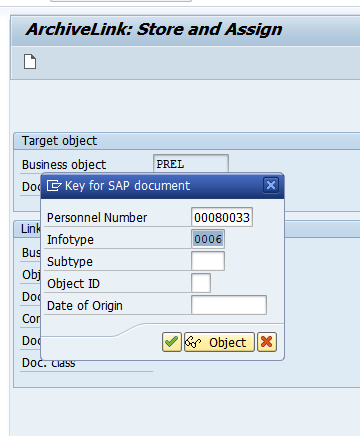This screenshot has height=436, width=360.
Task: Click the Infotype label
Action: click(x=70, y=240)
